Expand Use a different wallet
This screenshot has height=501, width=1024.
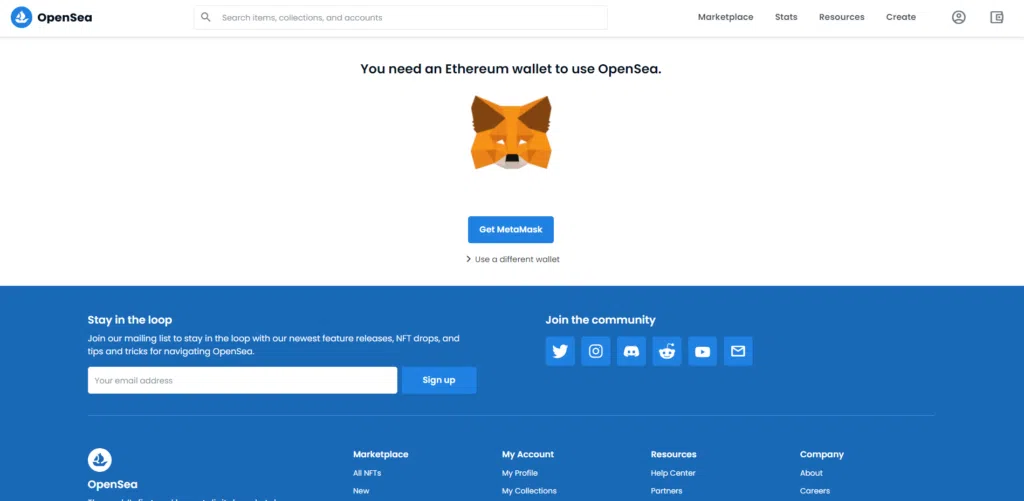(513, 259)
